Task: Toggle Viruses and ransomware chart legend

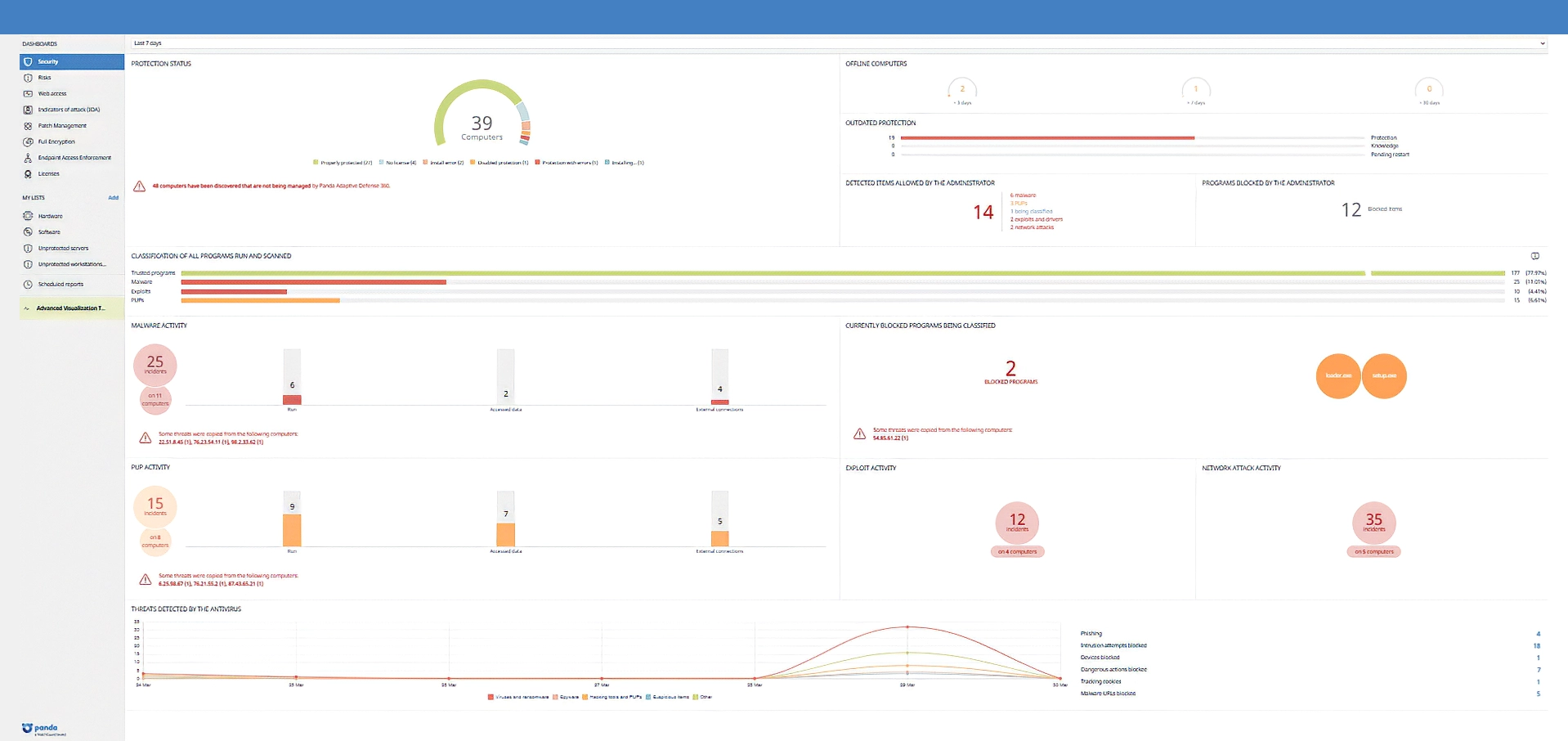Action: tap(518, 697)
